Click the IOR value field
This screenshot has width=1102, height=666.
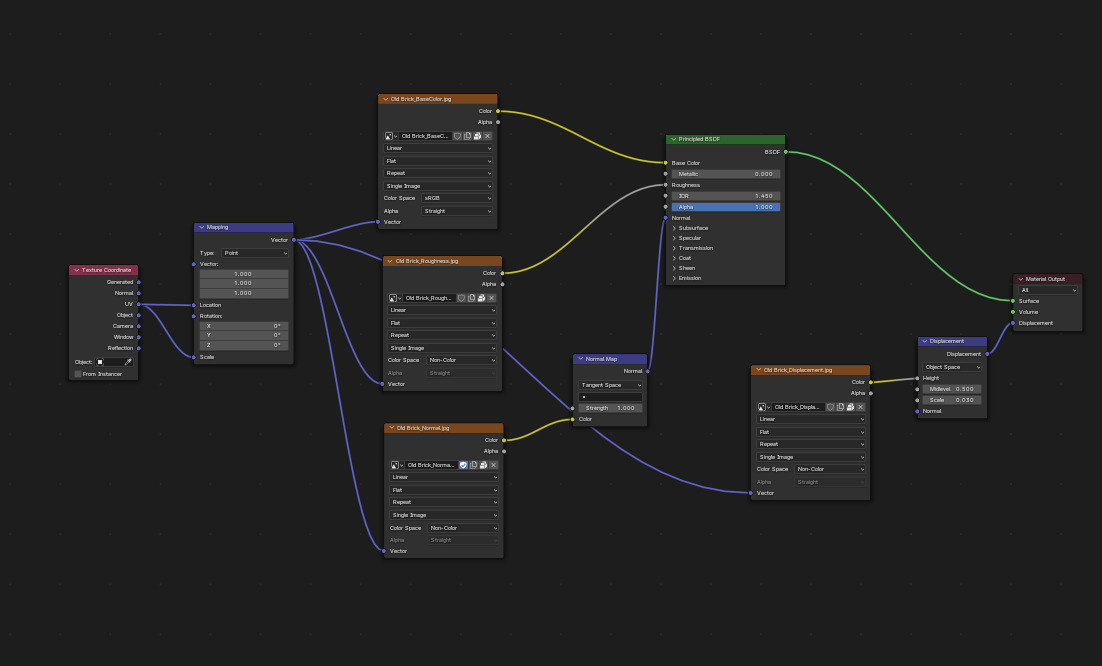point(725,197)
